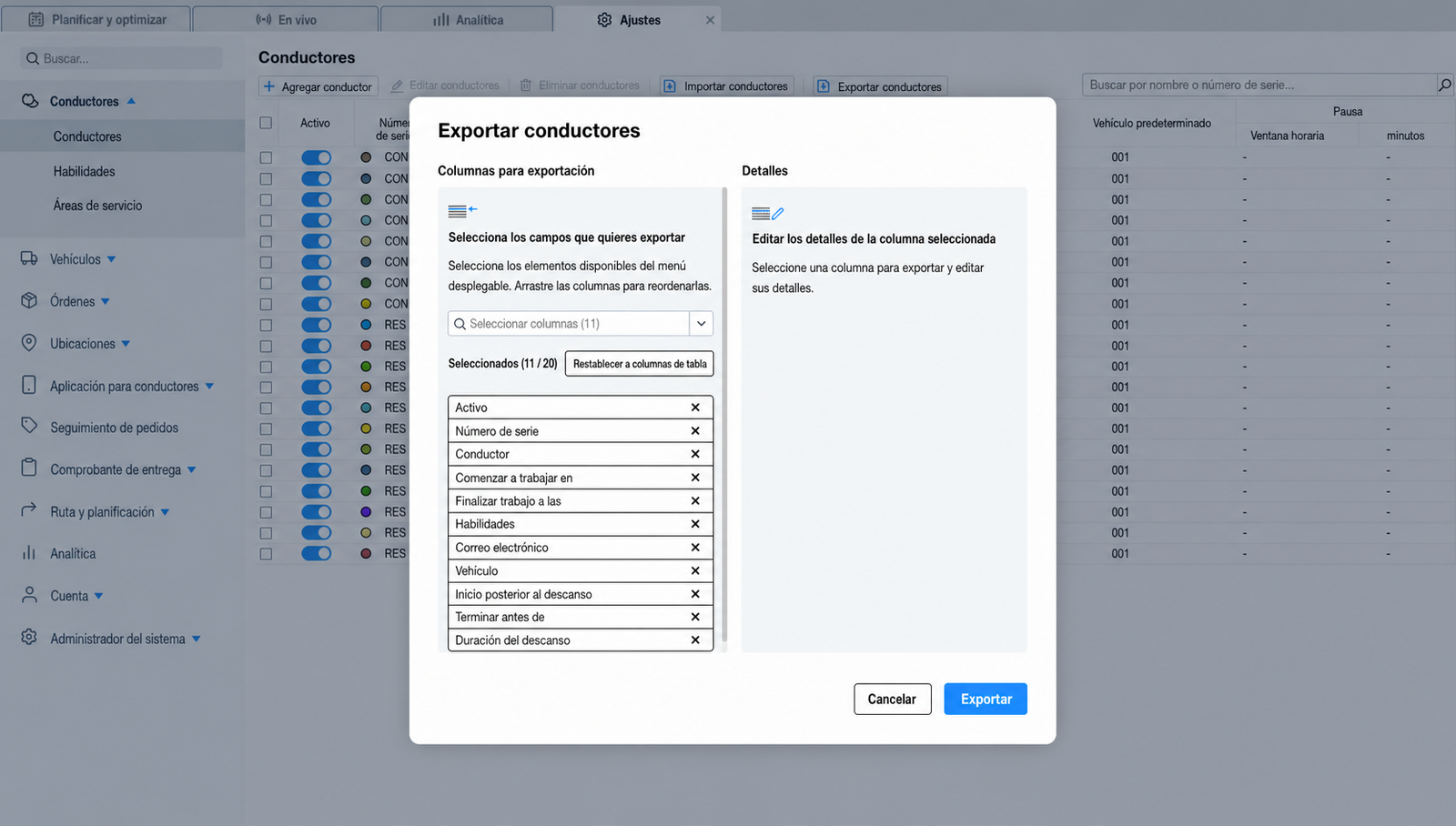Expand Administrador del sistema section
Screen dimensions: 1456x826
click(196, 639)
